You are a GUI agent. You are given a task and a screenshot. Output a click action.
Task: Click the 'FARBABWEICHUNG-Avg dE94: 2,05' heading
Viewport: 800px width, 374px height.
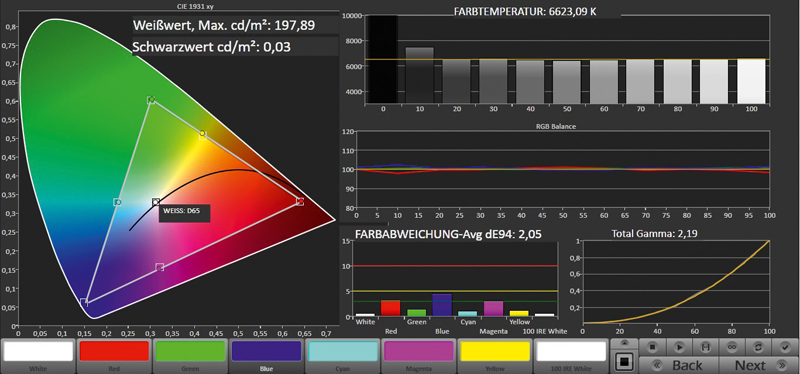click(x=448, y=234)
